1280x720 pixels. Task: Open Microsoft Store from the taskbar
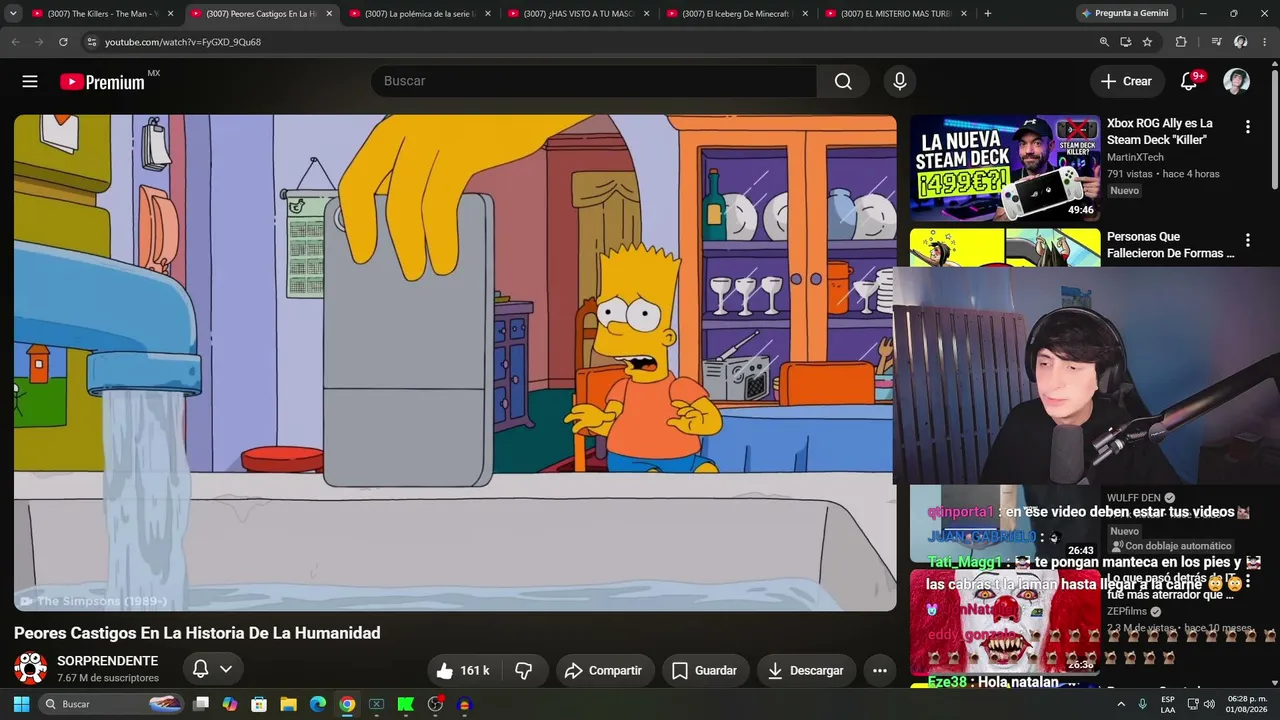pyautogui.click(x=259, y=704)
